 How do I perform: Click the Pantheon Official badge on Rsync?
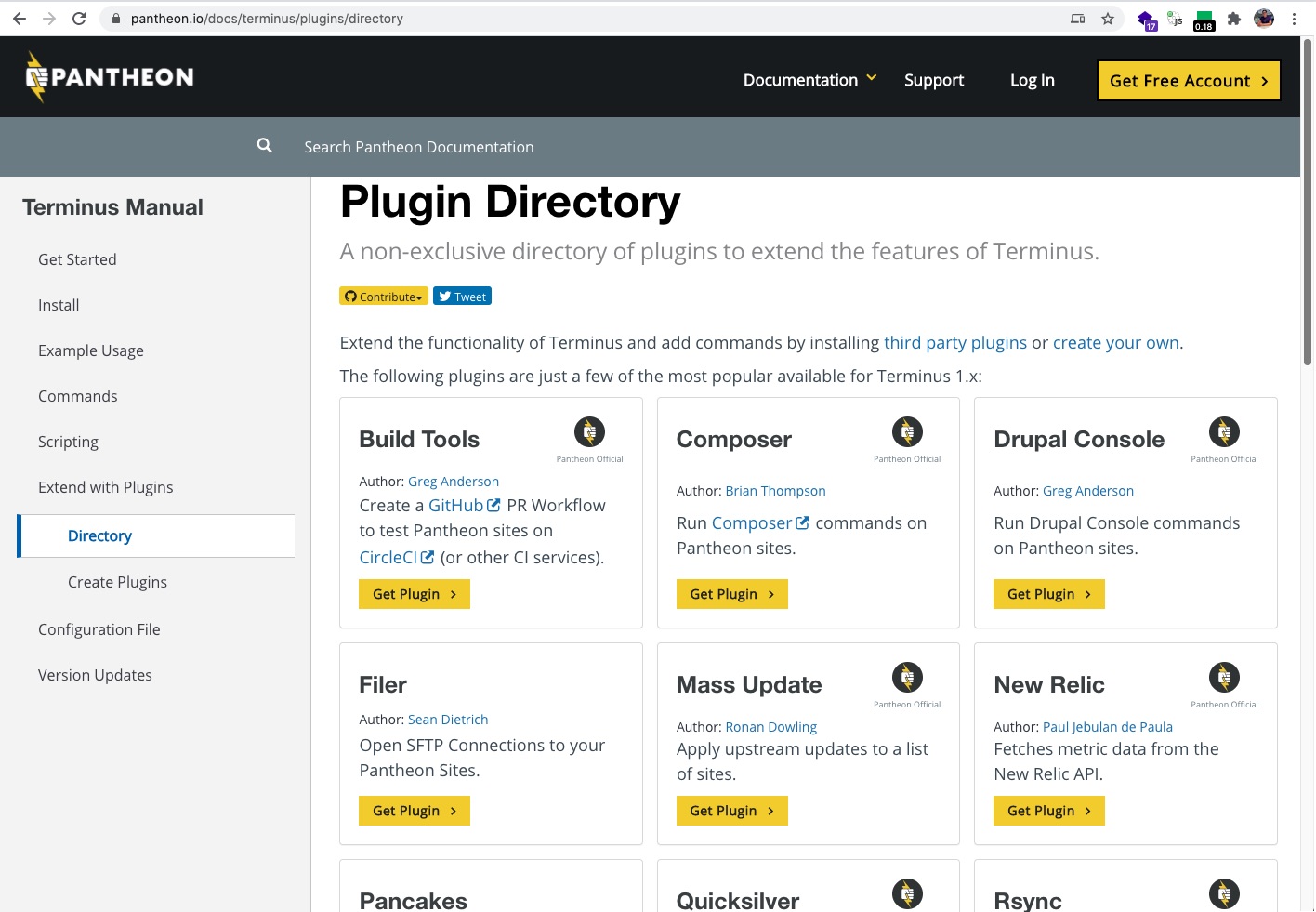tap(1224, 893)
